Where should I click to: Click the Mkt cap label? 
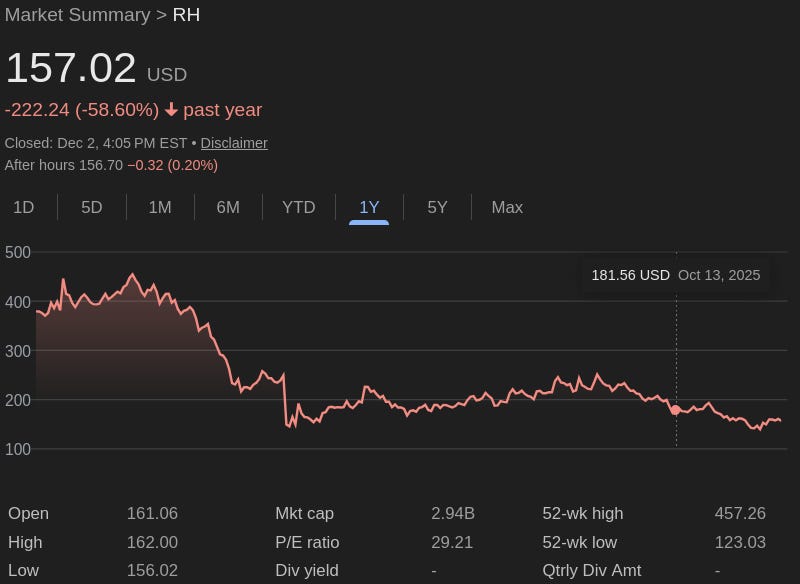(305, 513)
